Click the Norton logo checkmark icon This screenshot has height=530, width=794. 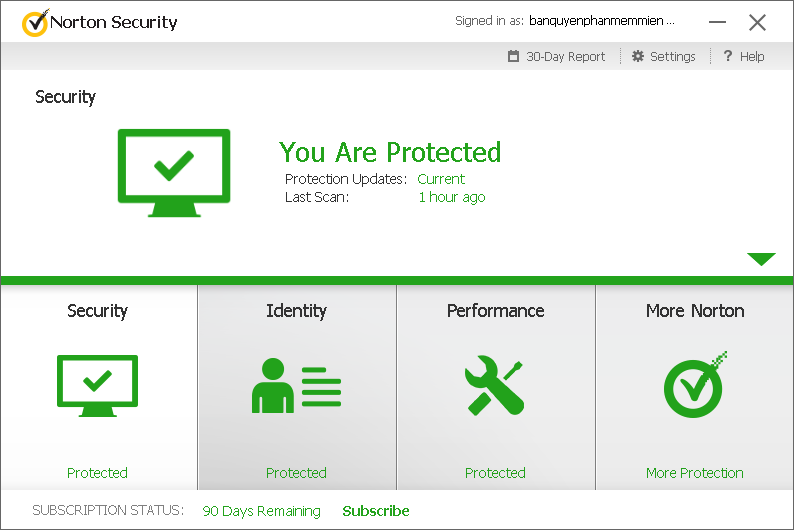coord(34,22)
